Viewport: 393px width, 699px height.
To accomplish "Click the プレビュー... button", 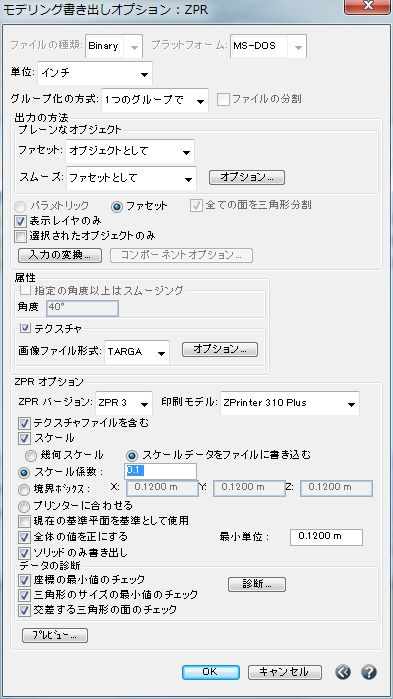I will click(55, 636).
